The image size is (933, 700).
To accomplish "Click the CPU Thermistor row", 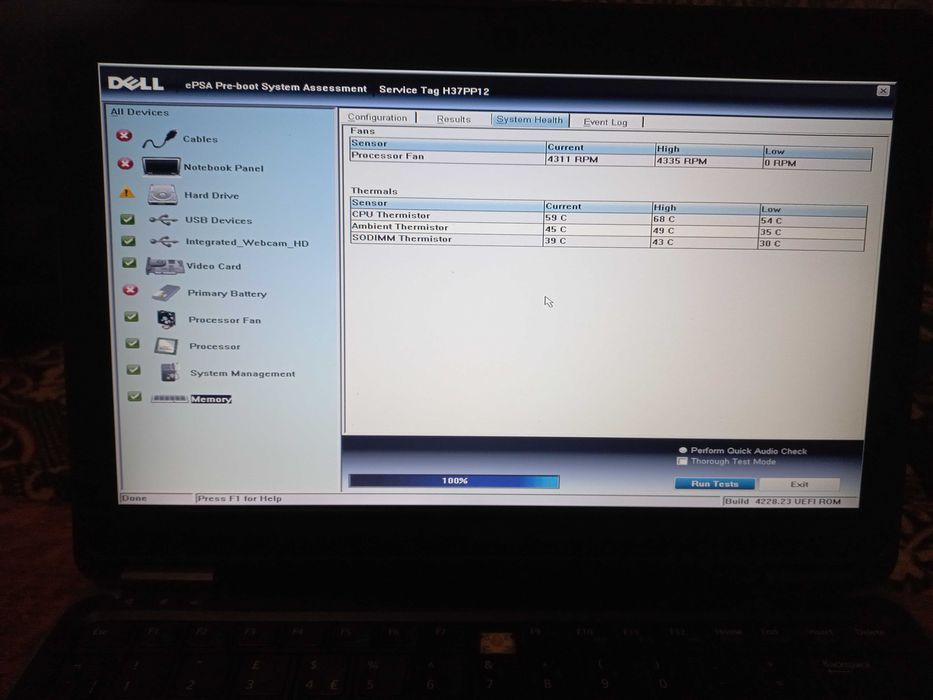I will click(x=608, y=218).
